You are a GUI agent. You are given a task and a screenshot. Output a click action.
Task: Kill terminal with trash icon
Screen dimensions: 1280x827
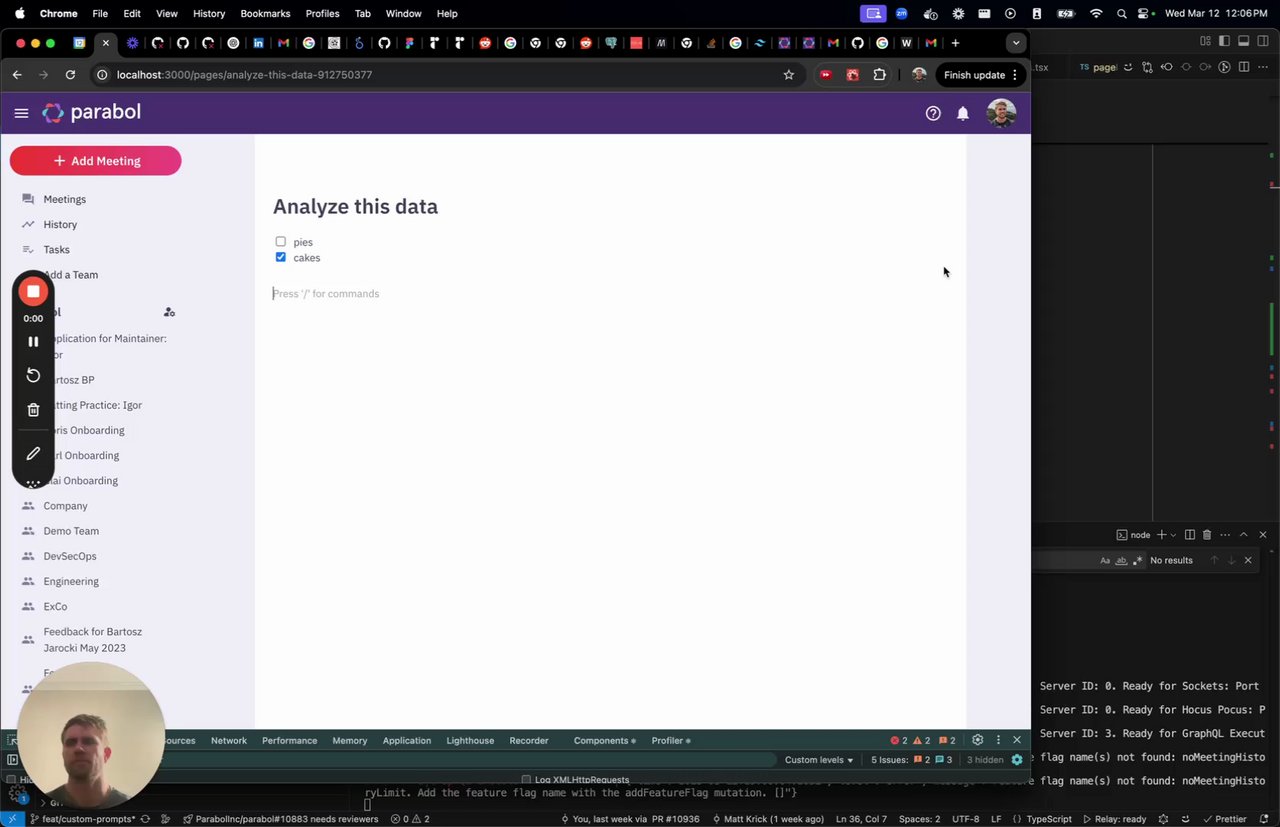(x=1207, y=535)
